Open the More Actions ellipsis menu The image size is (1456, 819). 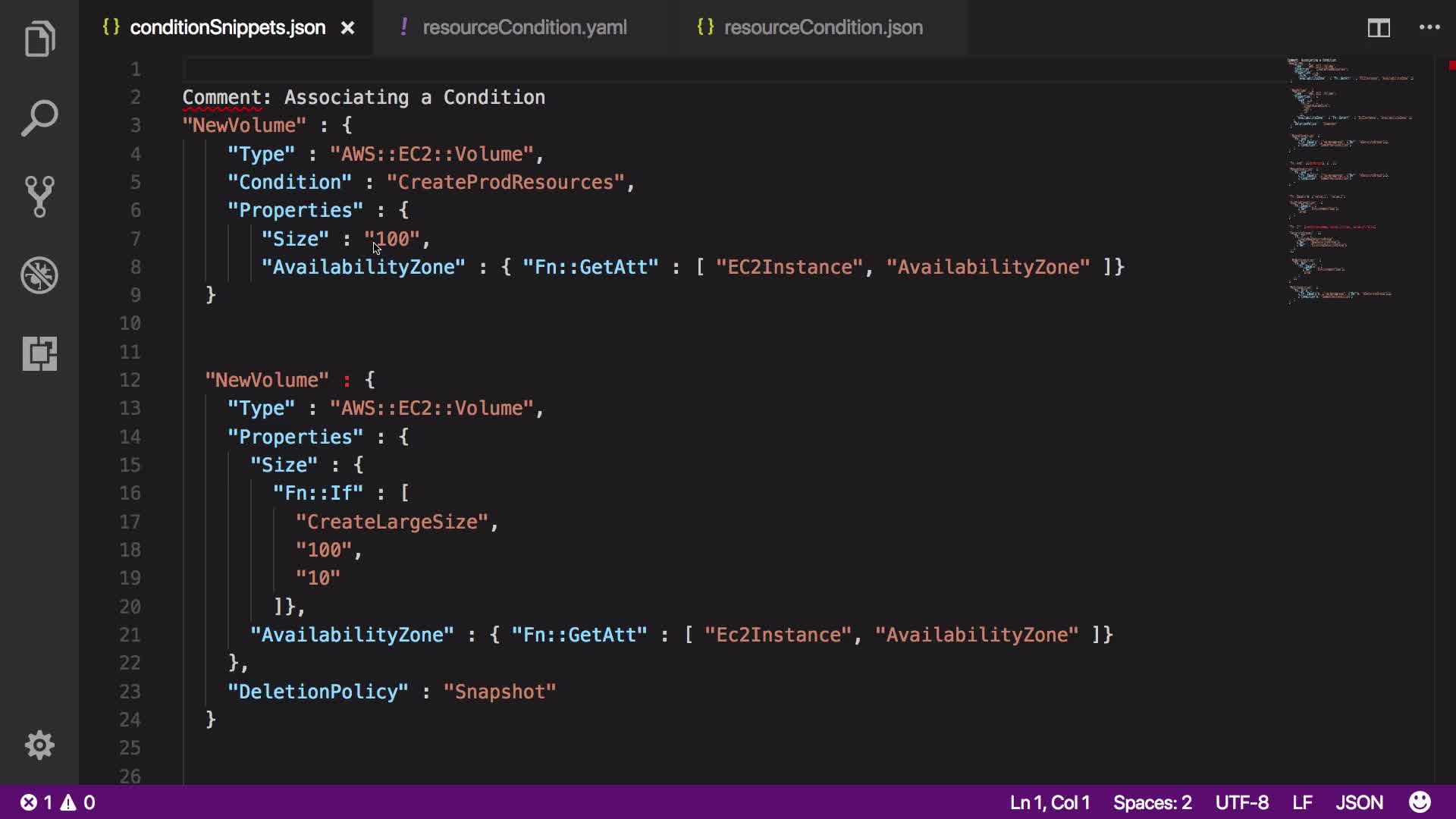tap(1429, 28)
